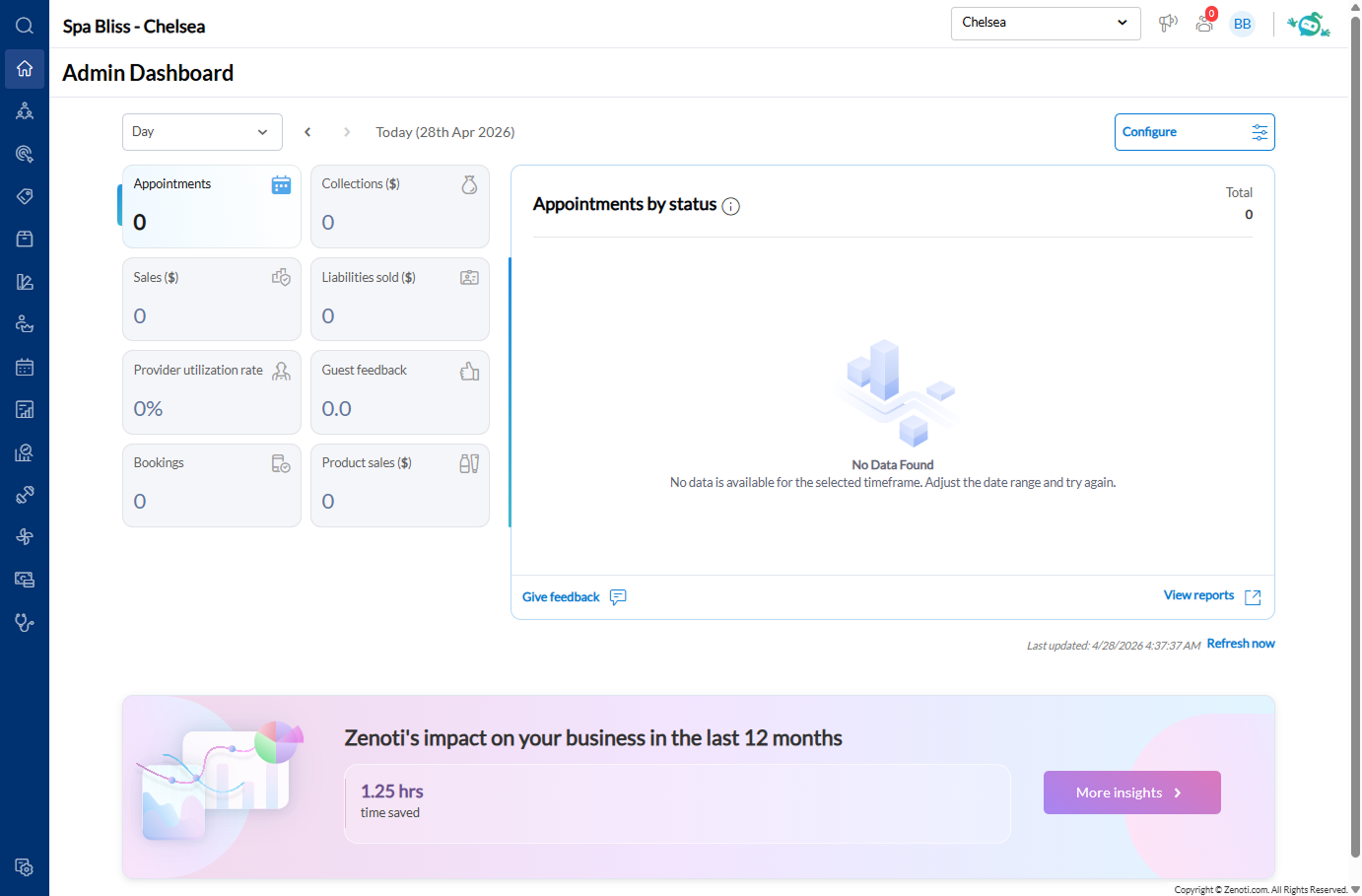
Task: Open the tags icon in the sidebar
Action: [24, 196]
